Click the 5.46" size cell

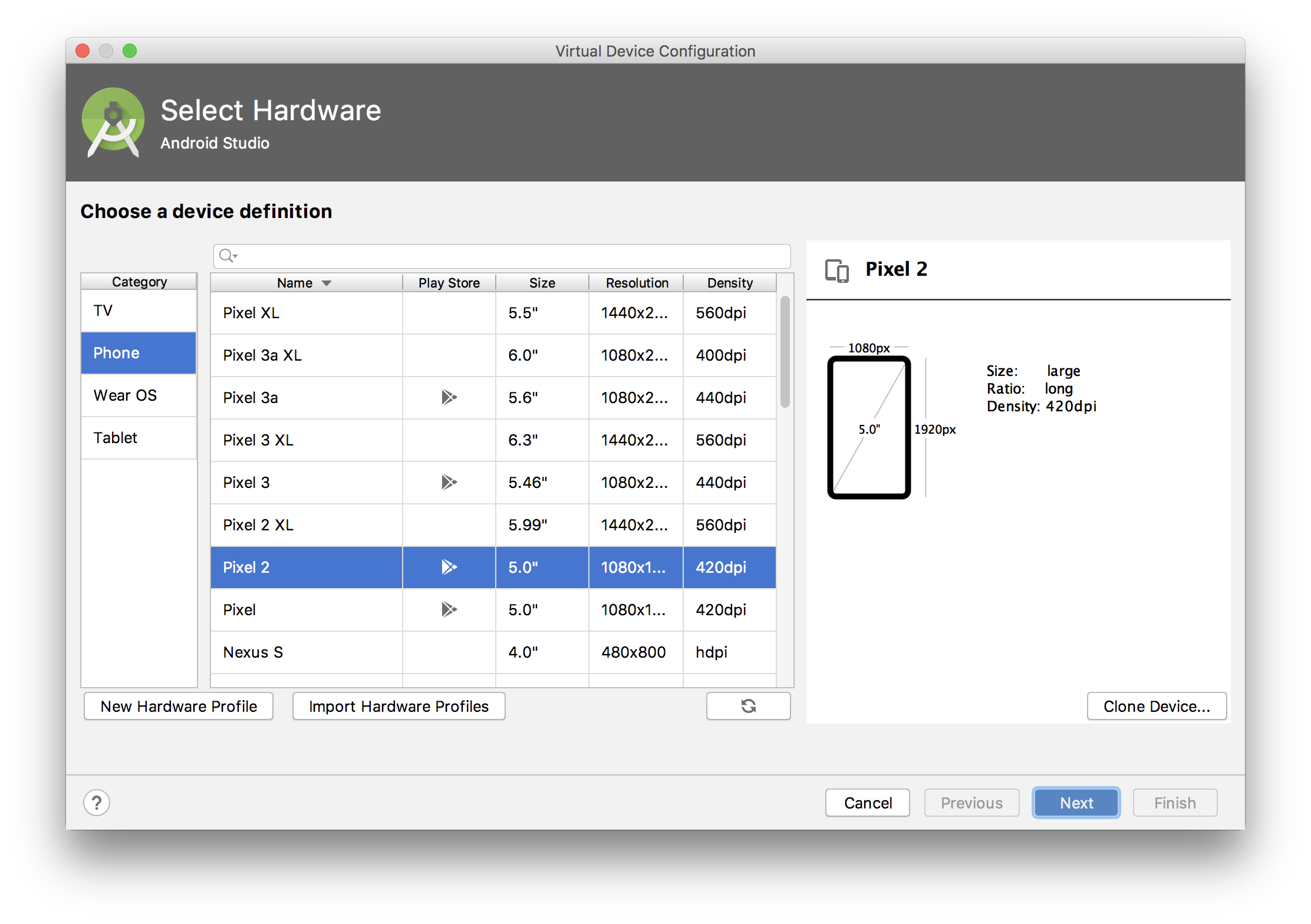point(542,483)
